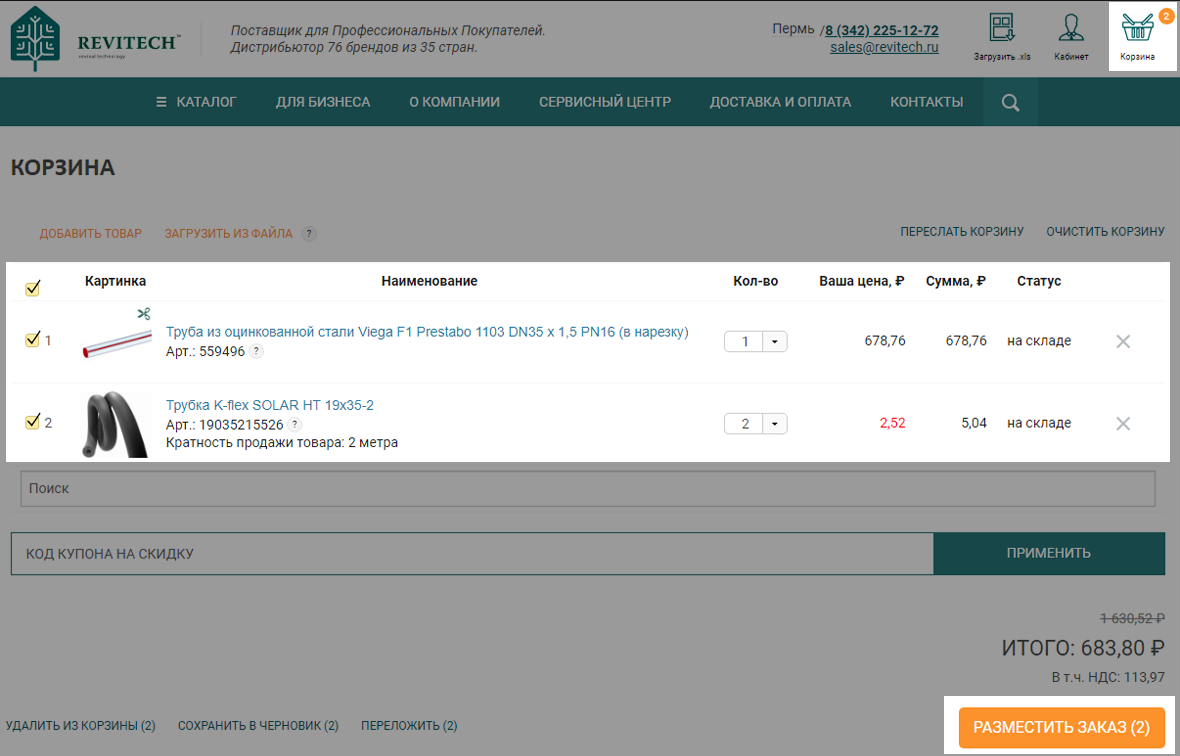This screenshot has height=756, width=1180.
Task: Click the РАЗМЕСТИТЬ ЗАКАЗ (2) button
Action: [x=1061, y=727]
